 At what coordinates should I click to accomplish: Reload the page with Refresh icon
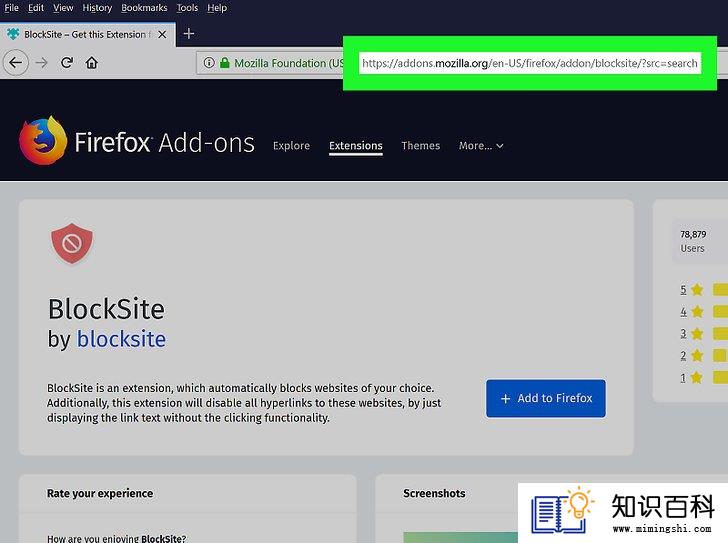pos(67,63)
